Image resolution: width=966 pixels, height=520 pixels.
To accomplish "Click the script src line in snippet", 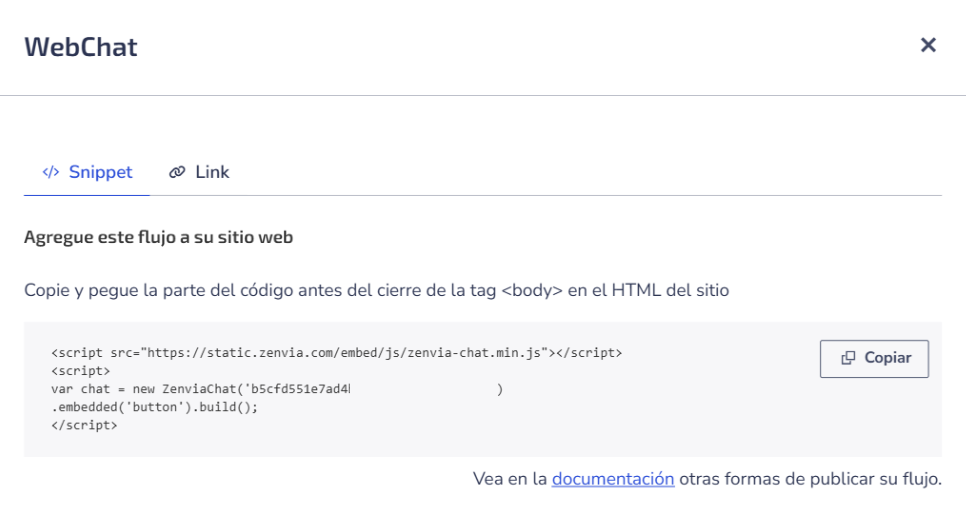I will (x=336, y=353).
